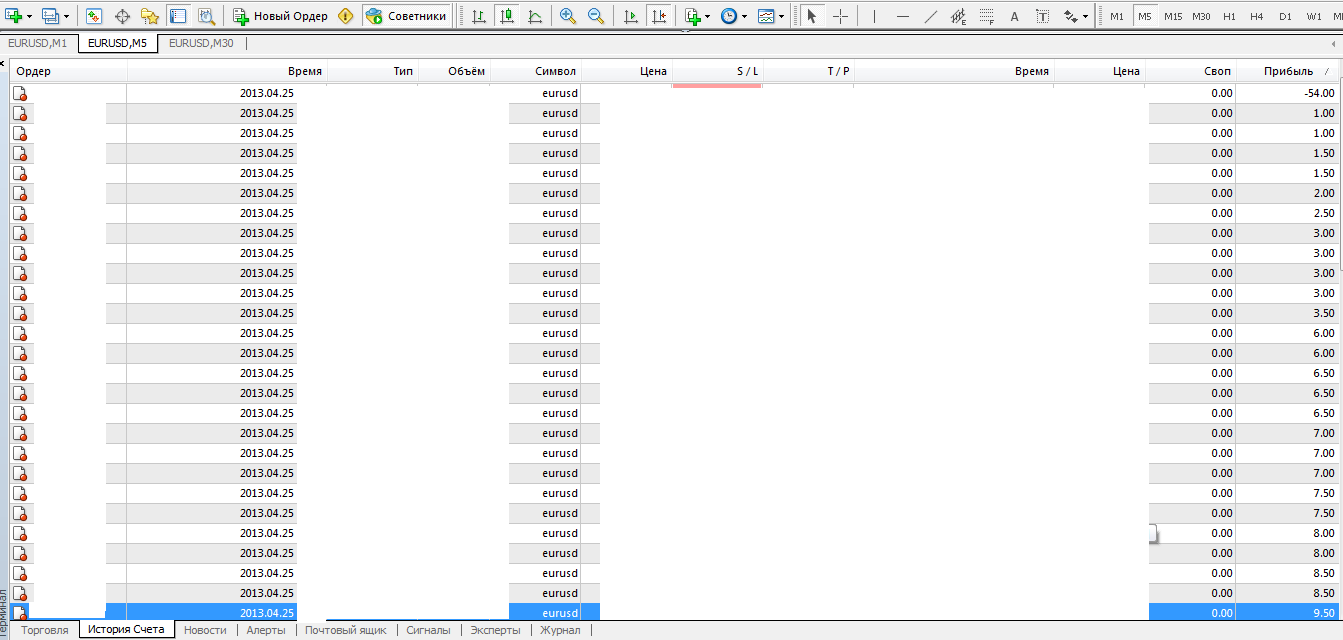The image size is (1343, 640).
Task: Sort by the Своп column header
Action: click(x=1191, y=71)
